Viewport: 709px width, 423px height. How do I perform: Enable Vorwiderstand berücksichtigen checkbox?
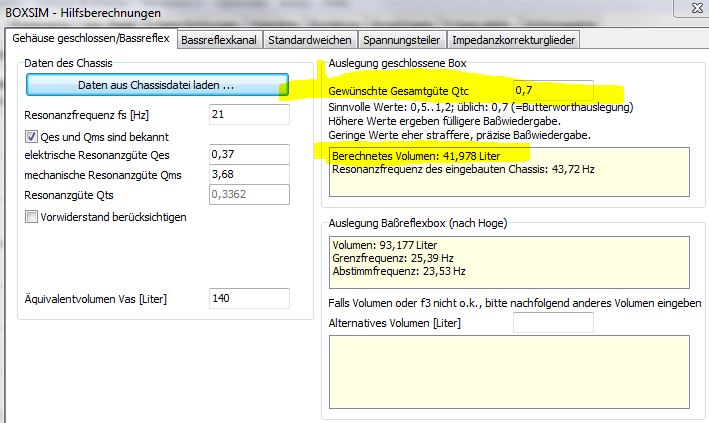(31, 217)
